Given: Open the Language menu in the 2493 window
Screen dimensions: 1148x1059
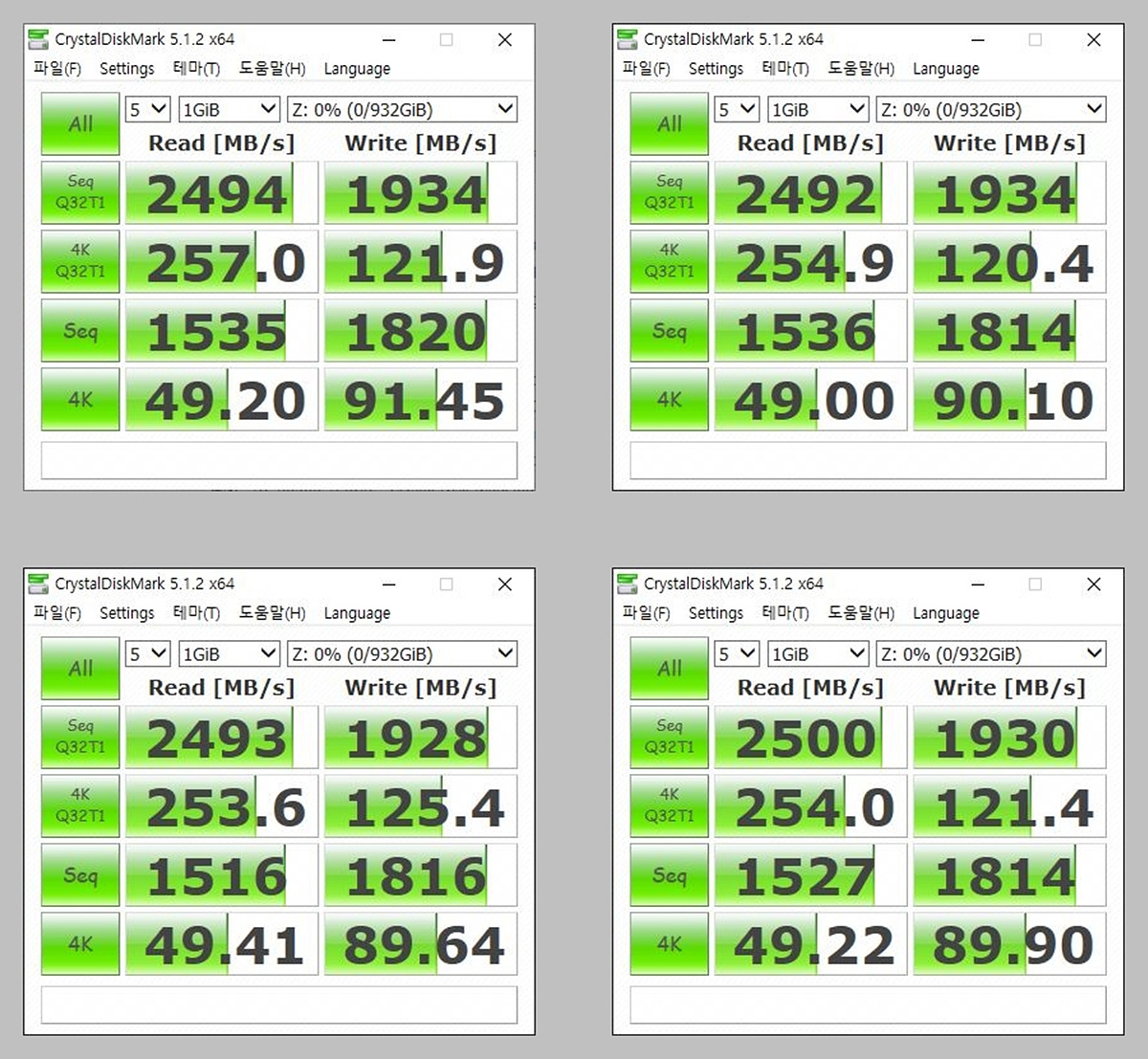Looking at the screenshot, I should [x=357, y=613].
